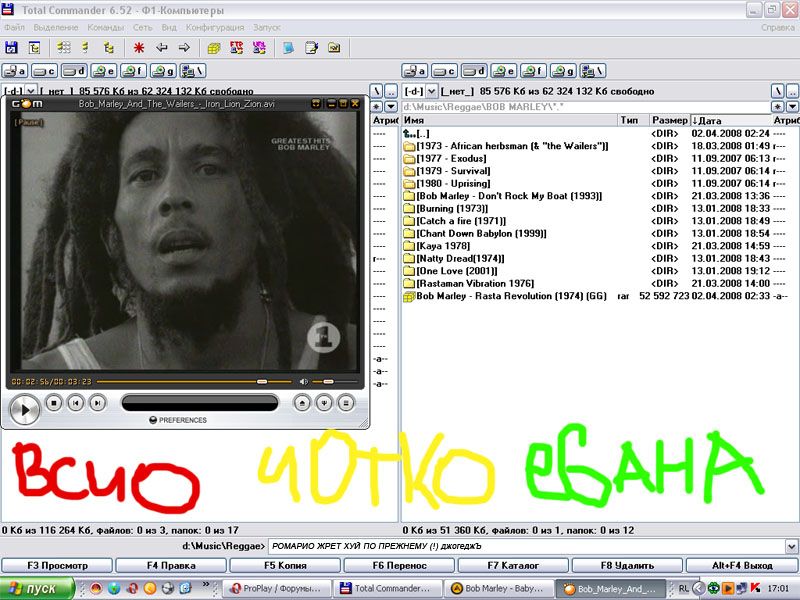Open the URL new FTP connection icon
Viewport: 800px width, 600px height.
coord(259,48)
